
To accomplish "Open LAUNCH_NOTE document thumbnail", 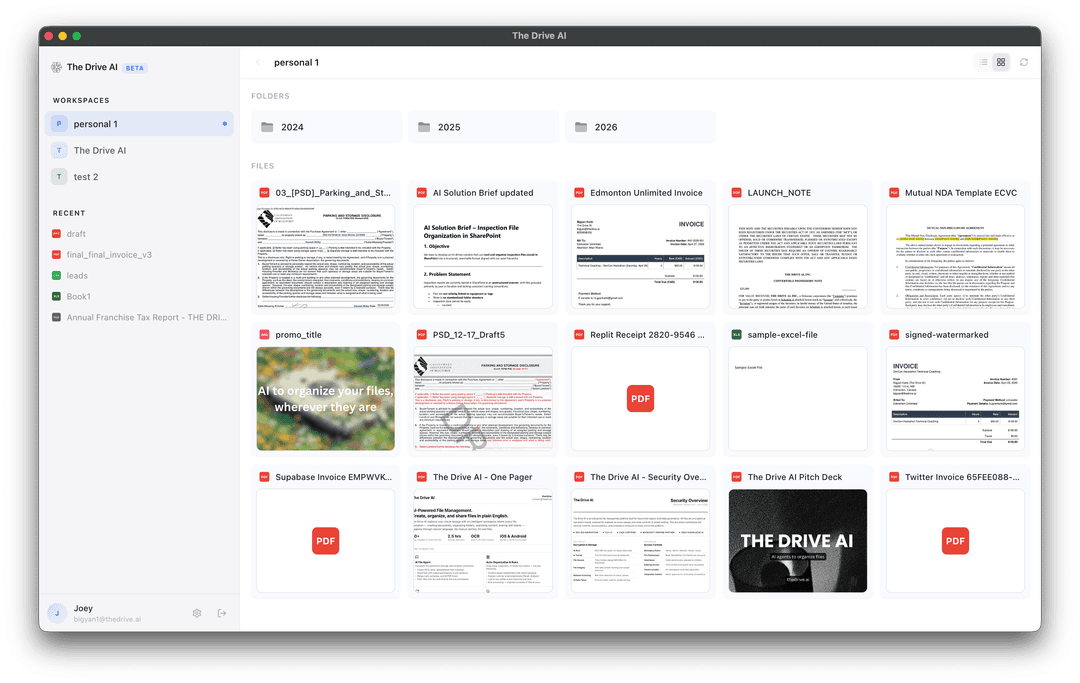I will 798,257.
